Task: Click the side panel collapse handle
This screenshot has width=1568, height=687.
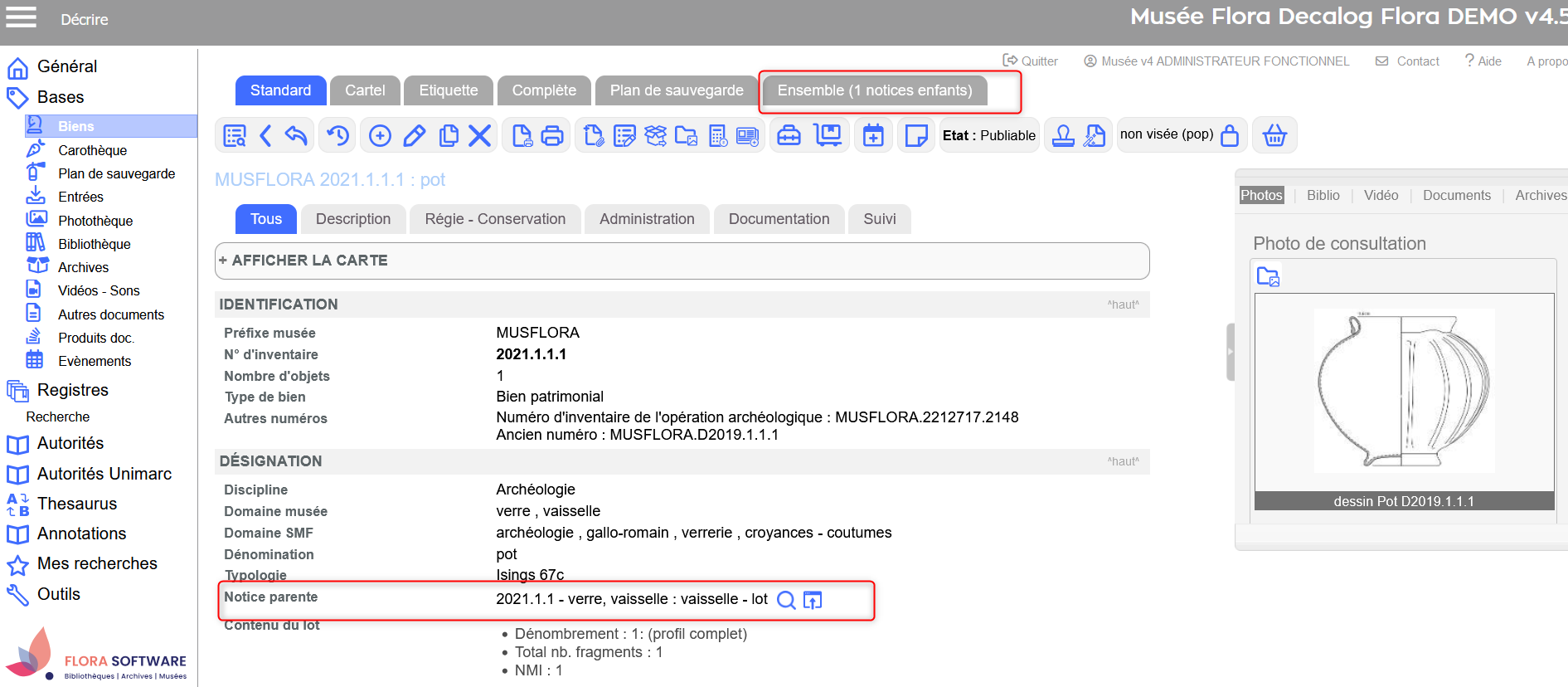Action: pos(1230,352)
